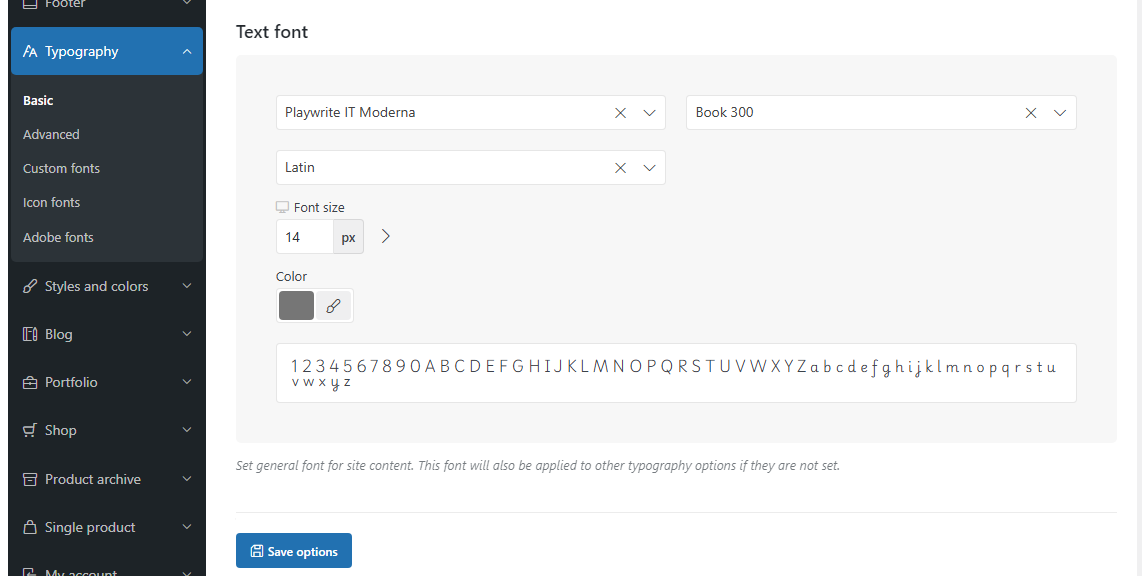Image resolution: width=1142 pixels, height=576 pixels.
Task: Click the Shop cart icon in sidebar
Action: (30, 430)
